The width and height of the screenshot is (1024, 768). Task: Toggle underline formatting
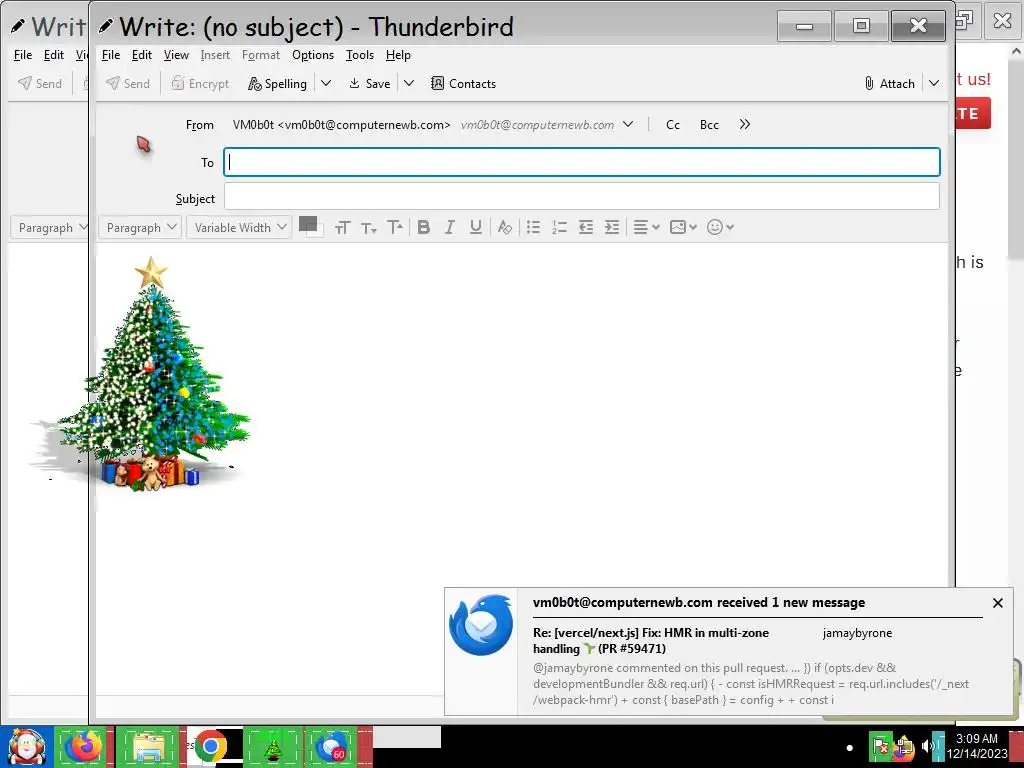(x=475, y=227)
